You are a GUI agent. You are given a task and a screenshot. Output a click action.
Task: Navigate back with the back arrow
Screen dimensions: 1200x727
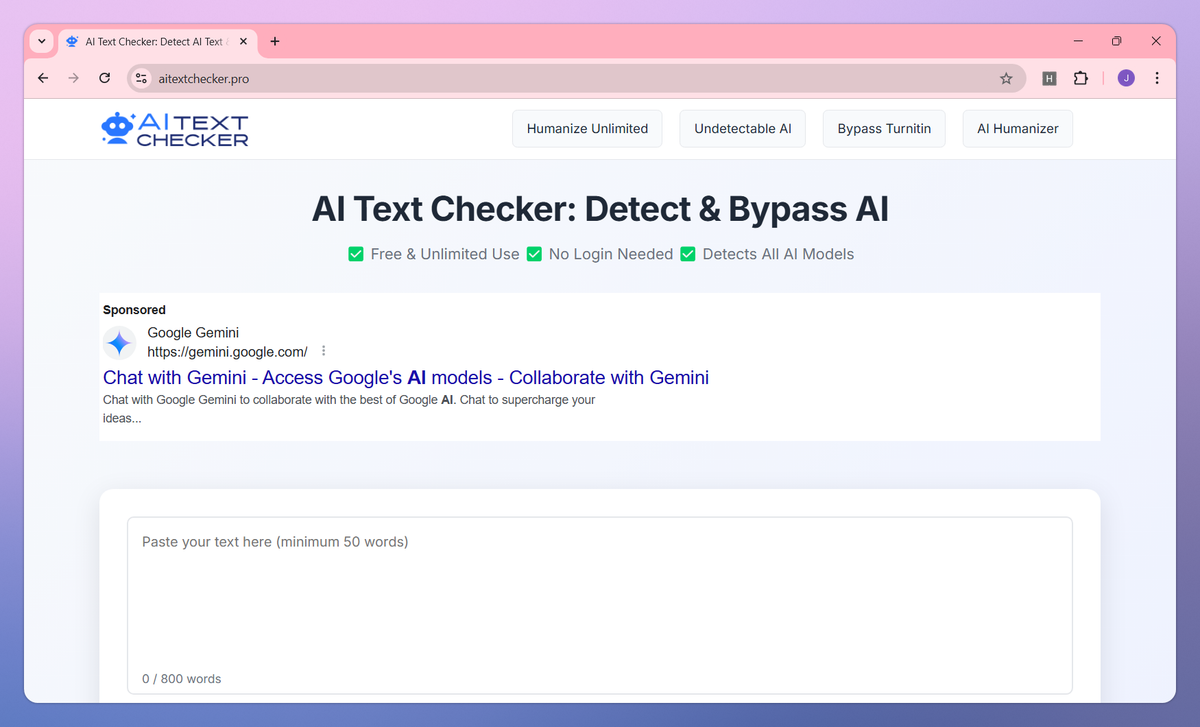[42, 78]
